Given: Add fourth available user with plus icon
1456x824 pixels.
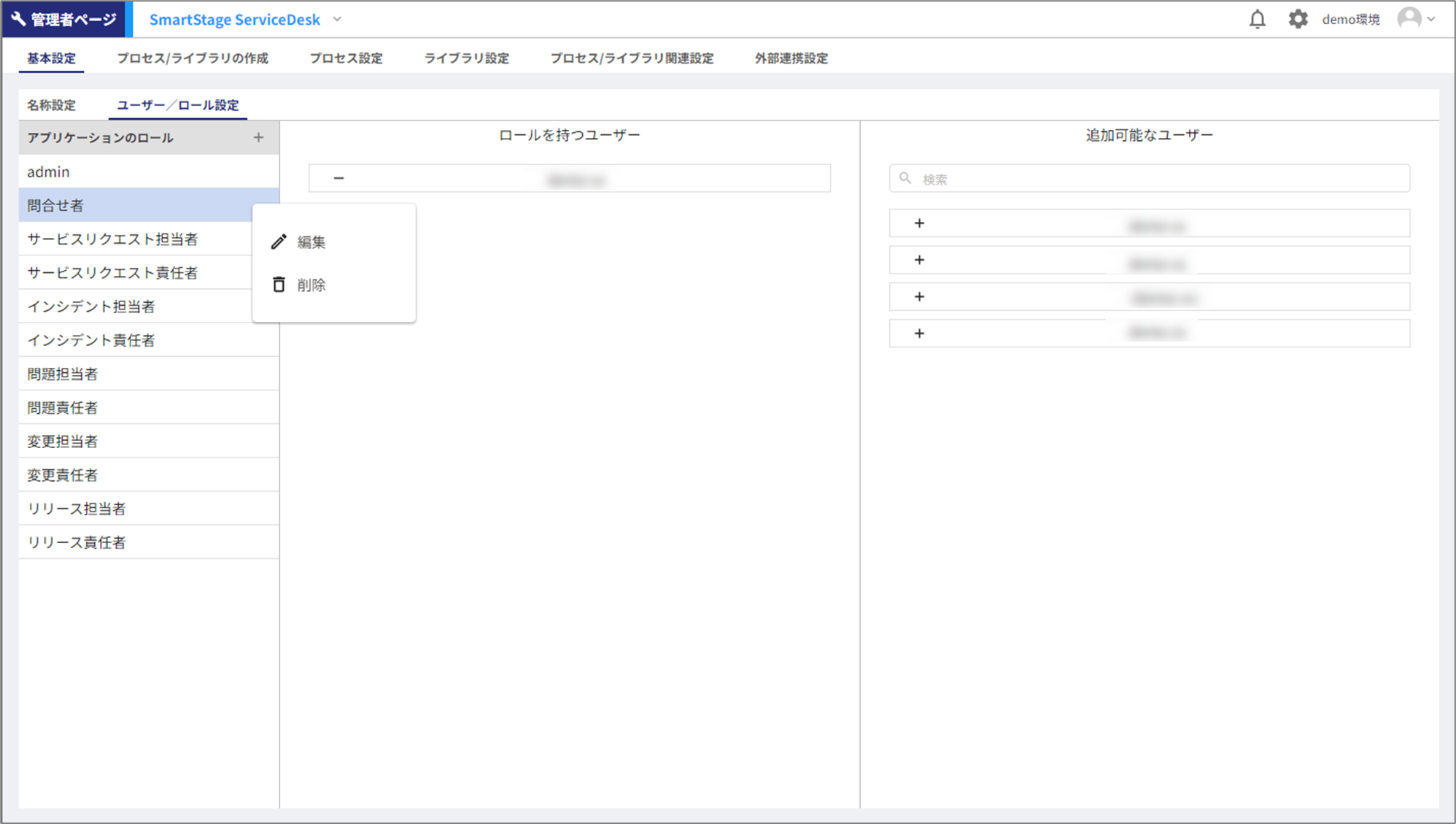Looking at the screenshot, I should [x=919, y=334].
